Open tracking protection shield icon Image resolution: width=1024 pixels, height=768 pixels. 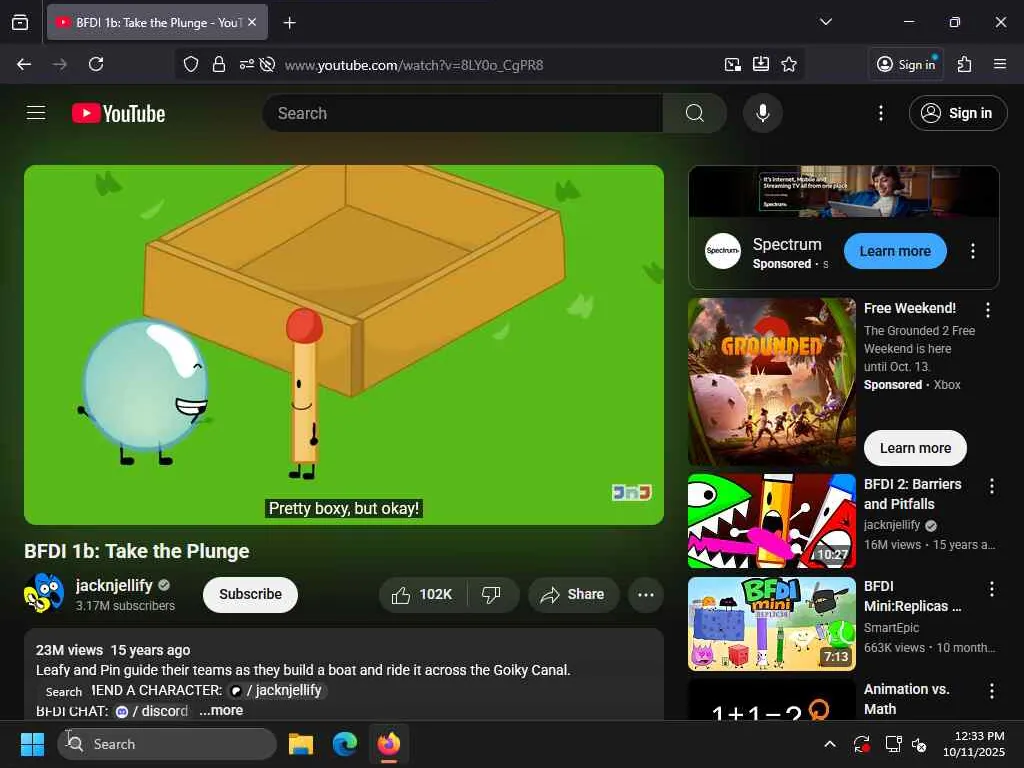pyautogui.click(x=191, y=64)
